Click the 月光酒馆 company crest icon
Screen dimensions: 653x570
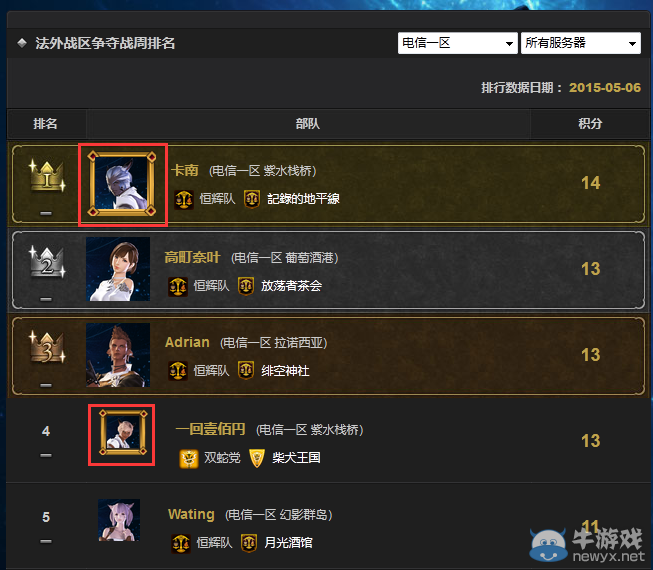[249, 543]
